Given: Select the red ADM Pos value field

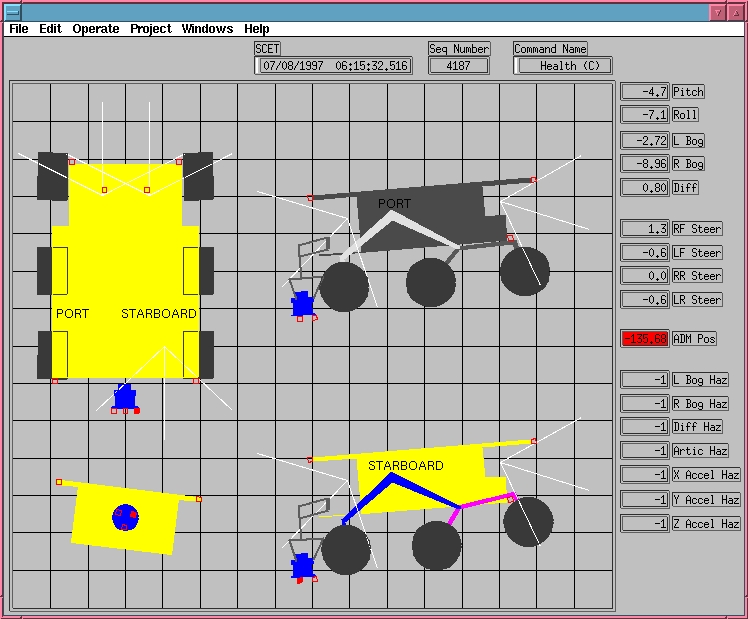Looking at the screenshot, I should click(645, 339).
